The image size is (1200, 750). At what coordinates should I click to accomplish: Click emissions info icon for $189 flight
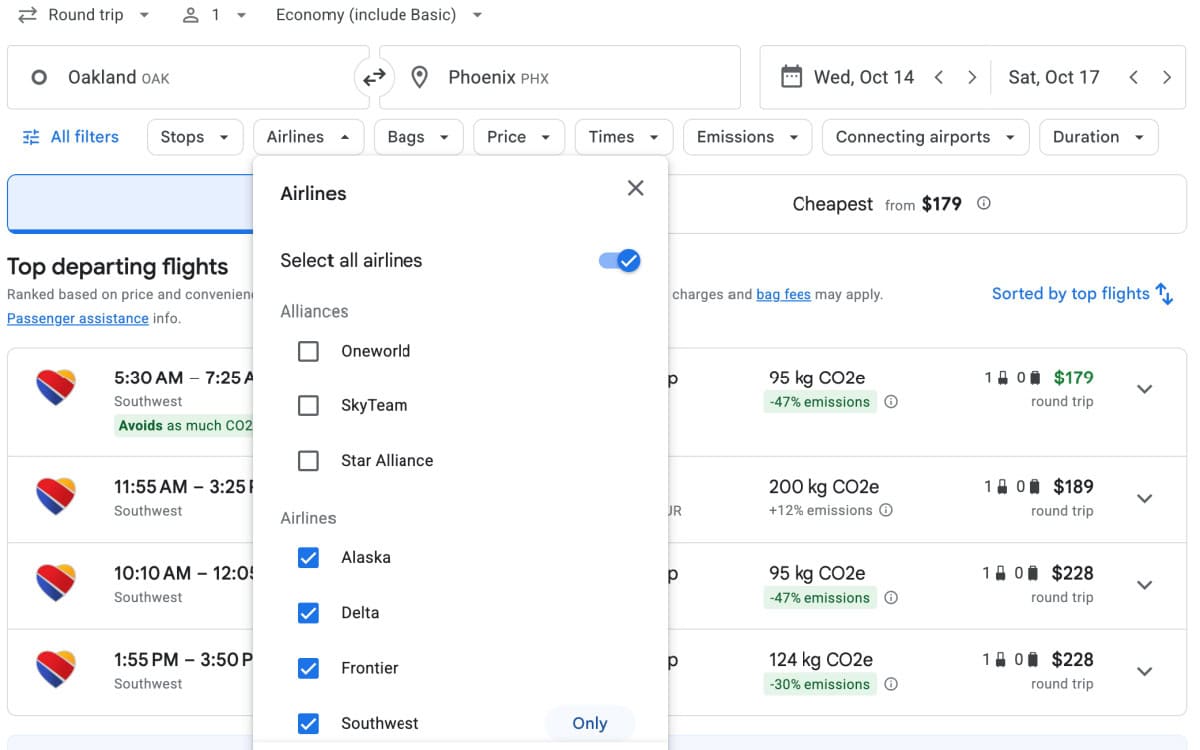886,510
